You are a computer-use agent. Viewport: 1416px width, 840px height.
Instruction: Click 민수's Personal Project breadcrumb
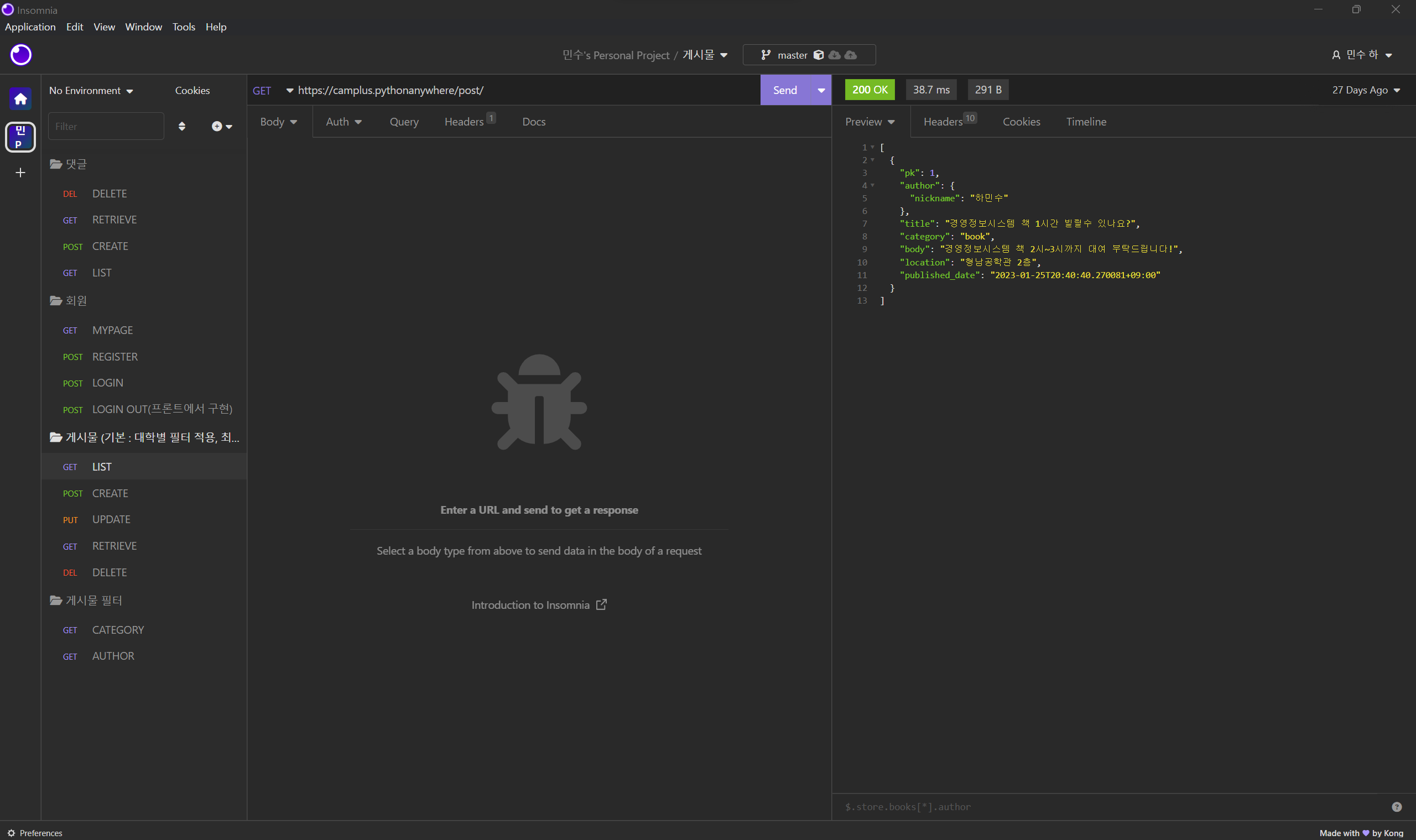pos(616,55)
